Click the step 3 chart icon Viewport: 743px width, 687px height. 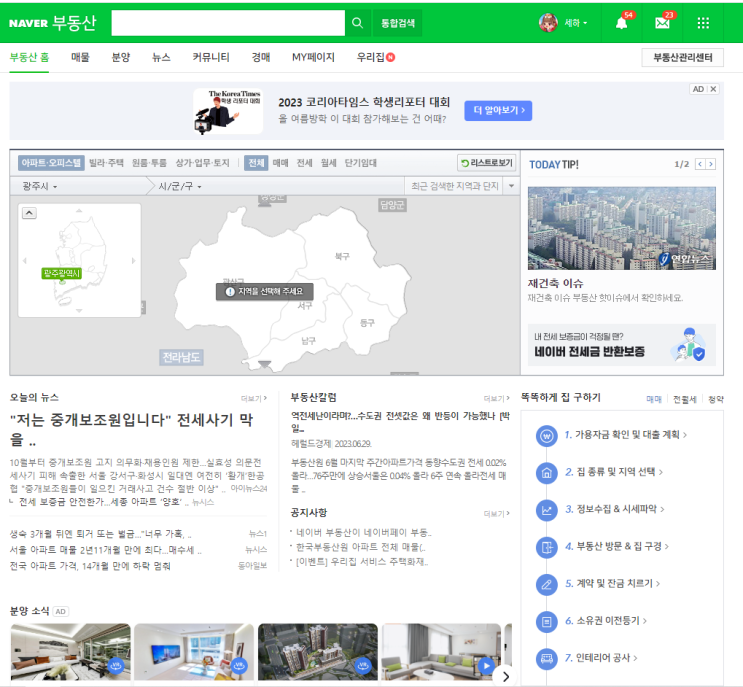pos(546,510)
